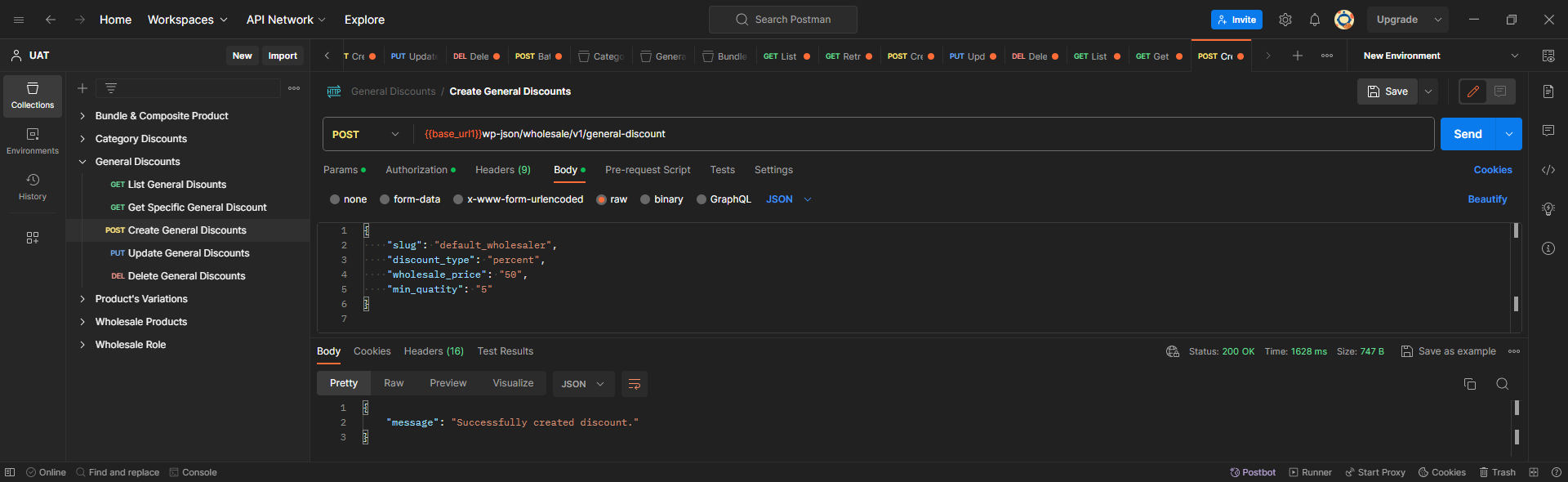This screenshot has width=1568, height=482.
Task: Open network information globe icon
Action: pos(1173,351)
